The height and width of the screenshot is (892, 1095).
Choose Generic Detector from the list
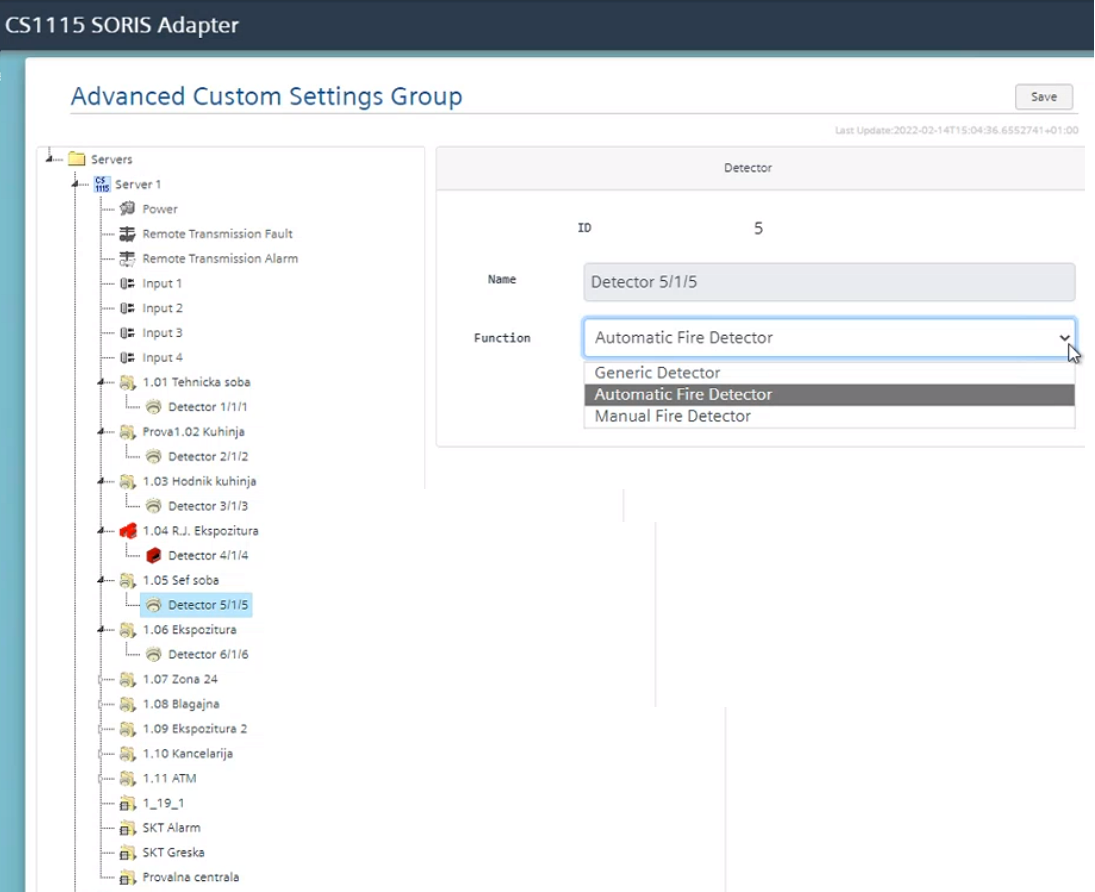pos(657,373)
